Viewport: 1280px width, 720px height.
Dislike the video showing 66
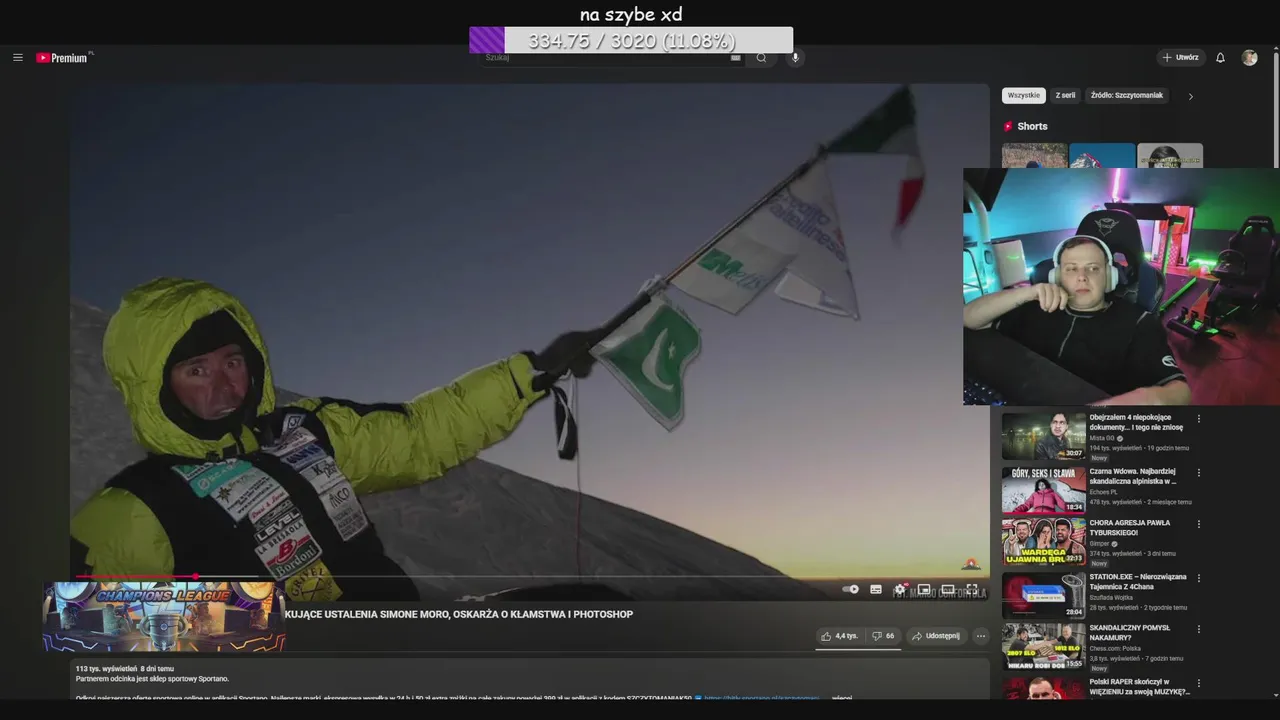point(883,636)
